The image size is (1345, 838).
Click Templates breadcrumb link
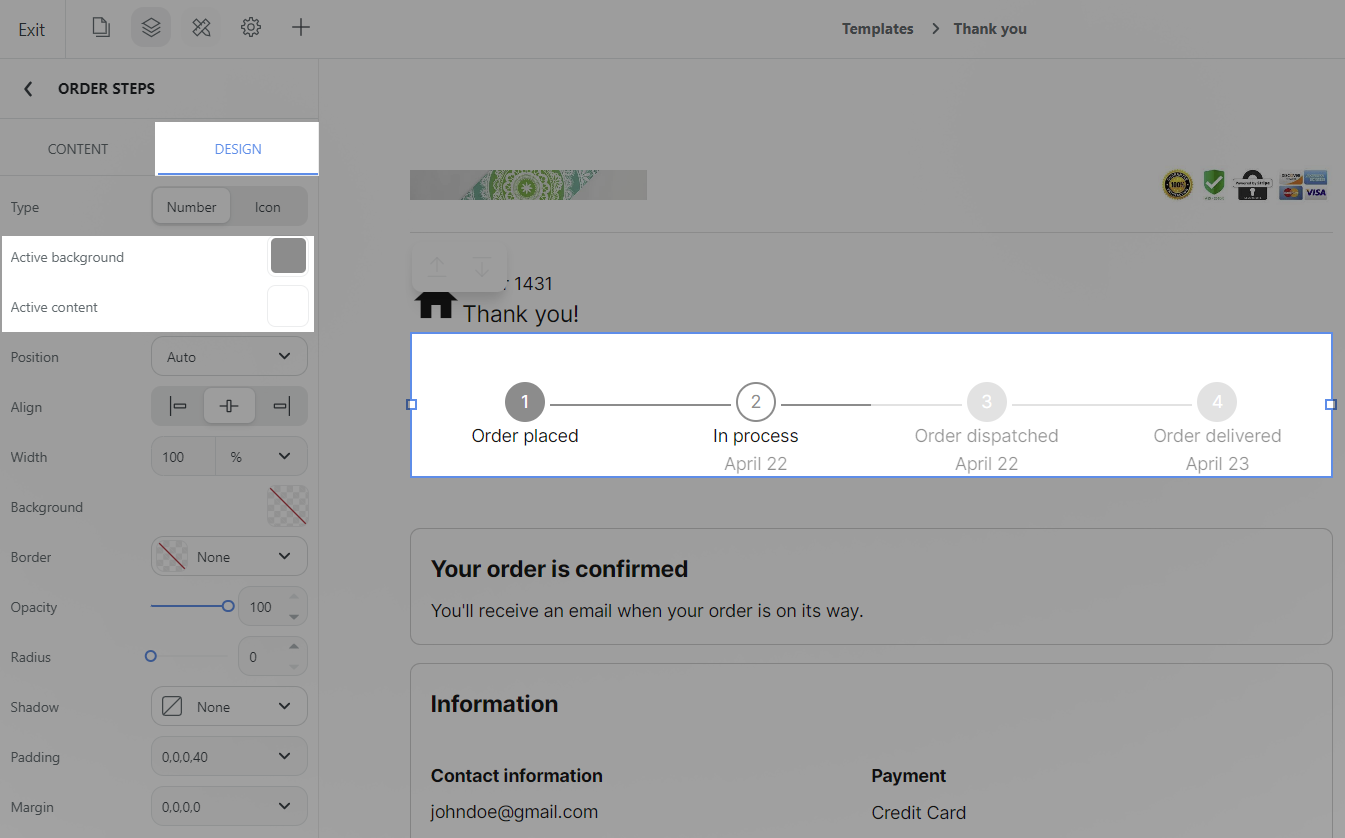(877, 29)
